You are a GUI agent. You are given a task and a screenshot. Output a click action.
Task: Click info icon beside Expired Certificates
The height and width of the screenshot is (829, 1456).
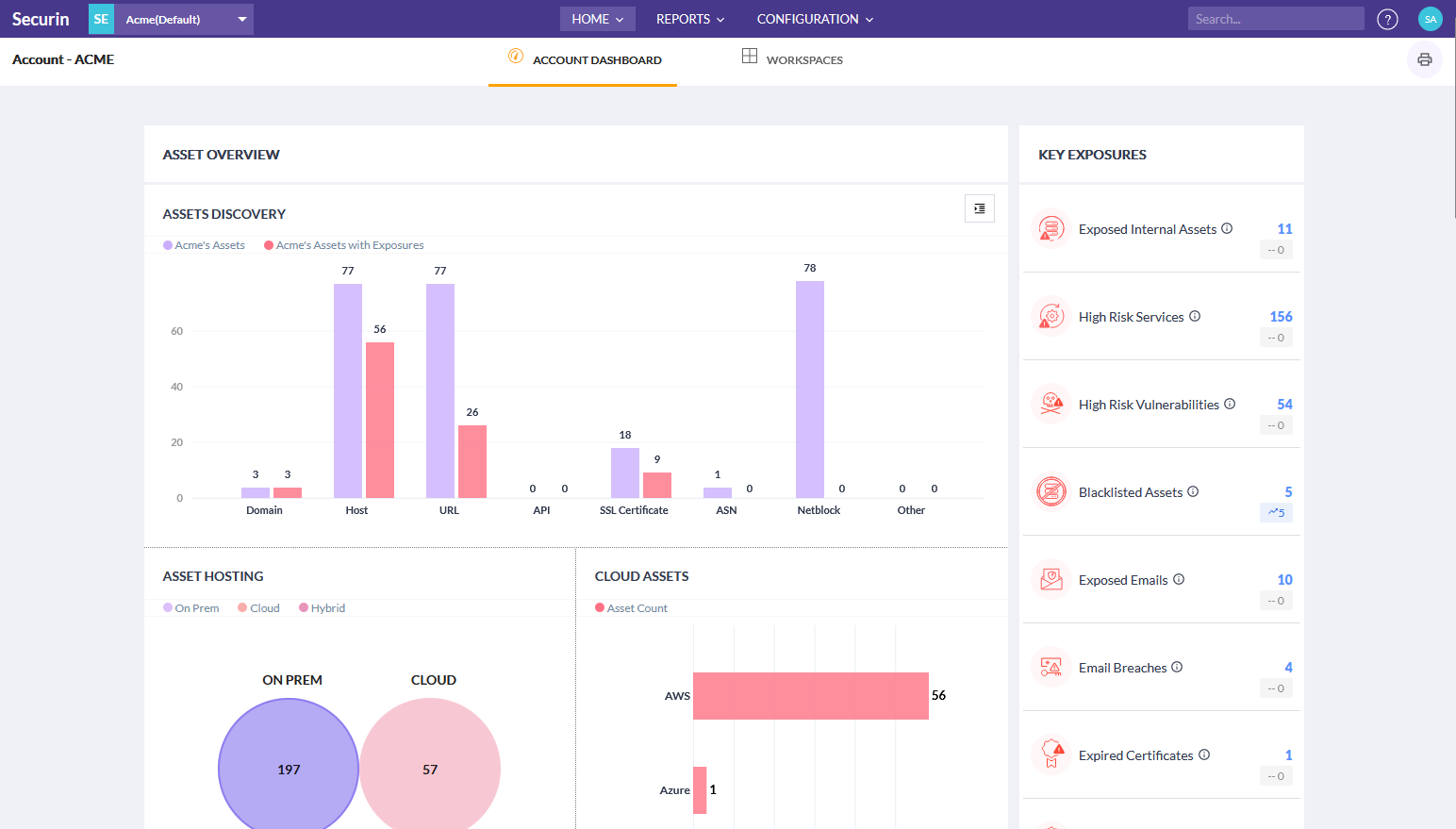pyautogui.click(x=1204, y=754)
